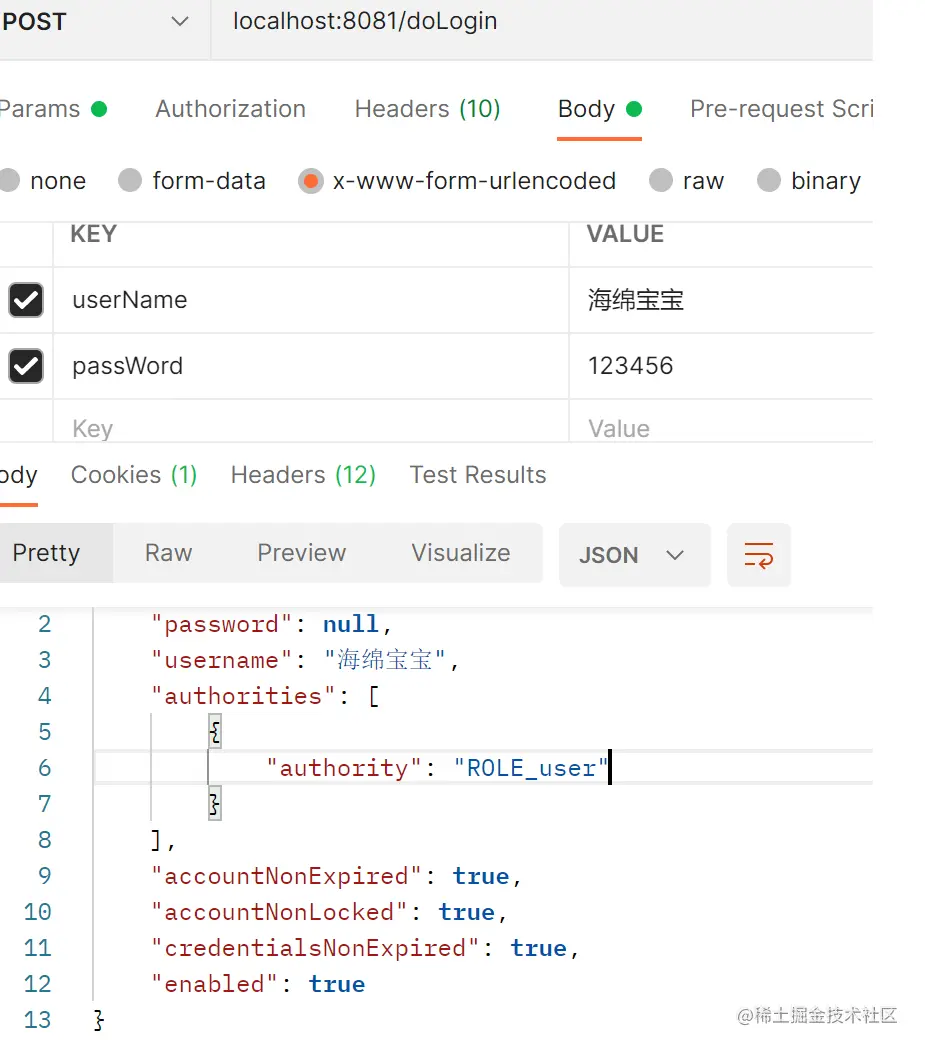Viewport: 925px width, 1053px height.
Task: Collapse the authority object bracket on line 5
Action: (214, 732)
